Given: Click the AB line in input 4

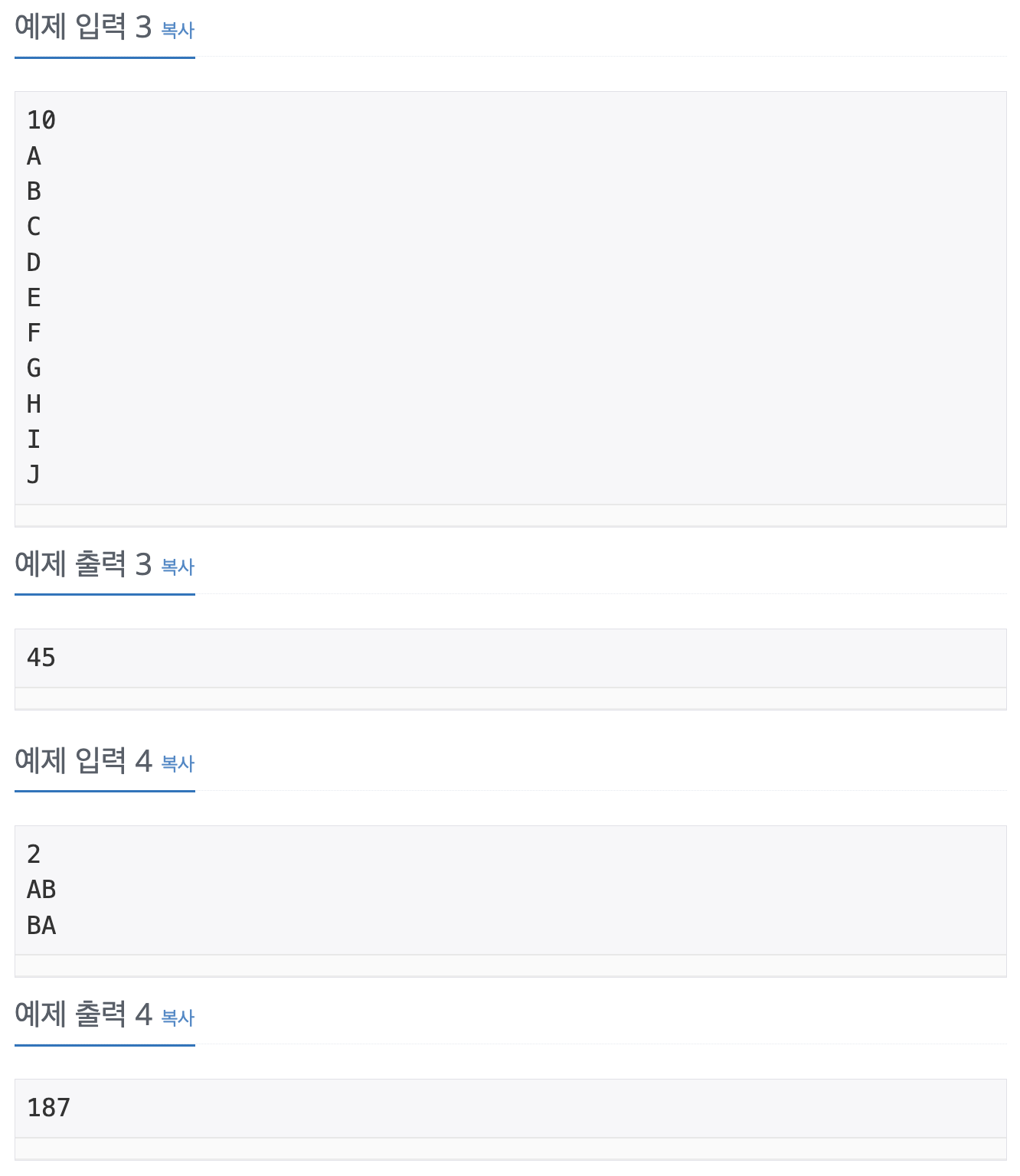Looking at the screenshot, I should (x=41, y=890).
